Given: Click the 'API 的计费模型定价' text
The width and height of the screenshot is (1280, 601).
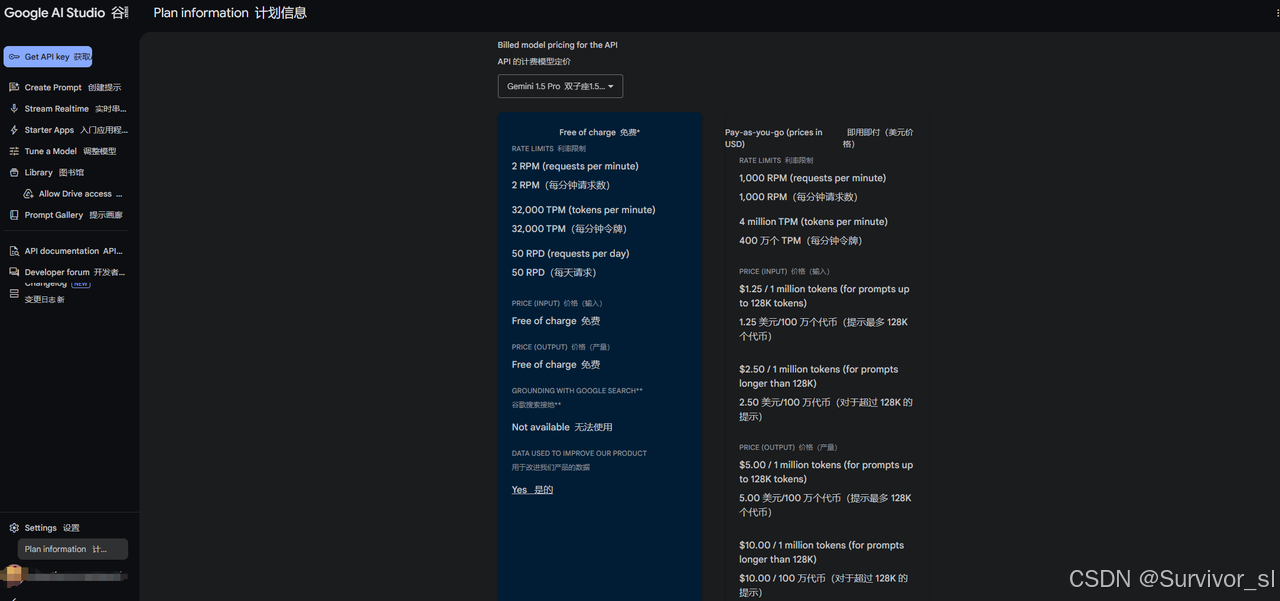Looking at the screenshot, I should pos(534,62).
